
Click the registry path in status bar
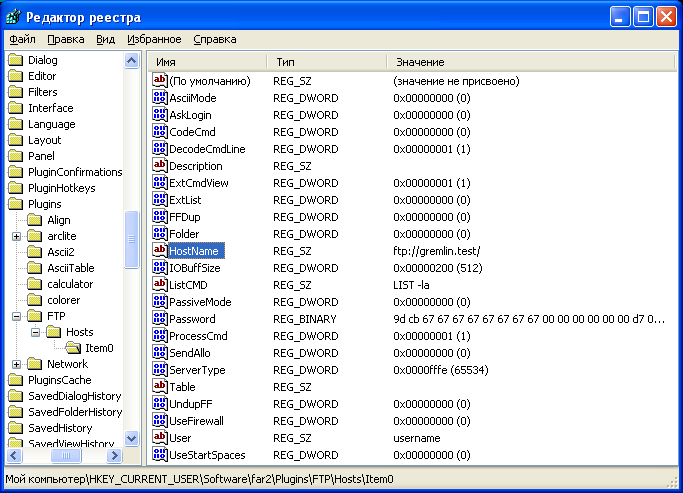point(199,479)
